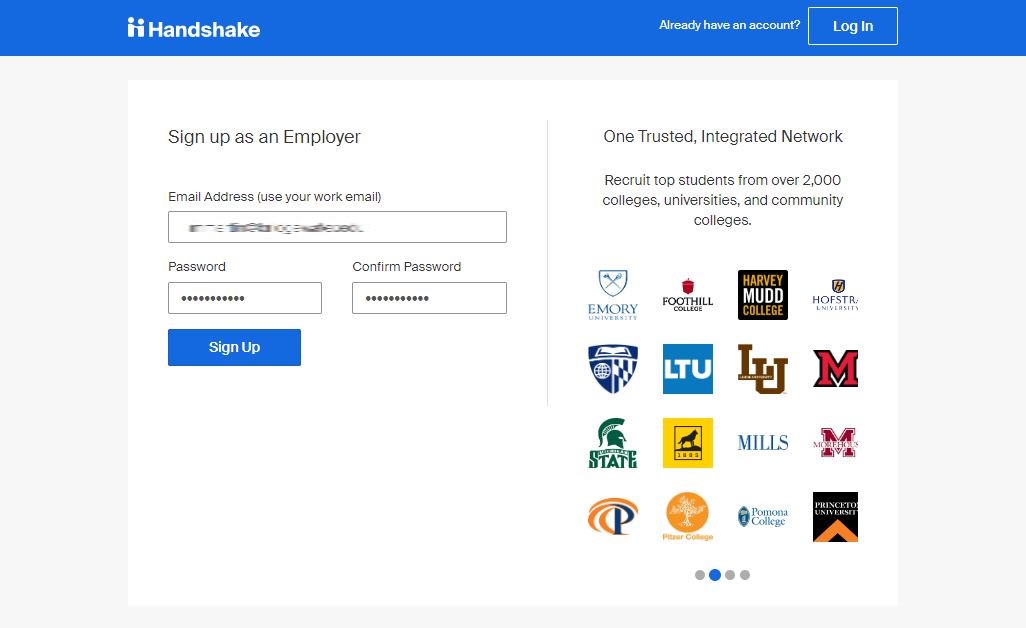
Task: Choose the Mills college logo
Action: pos(762,443)
